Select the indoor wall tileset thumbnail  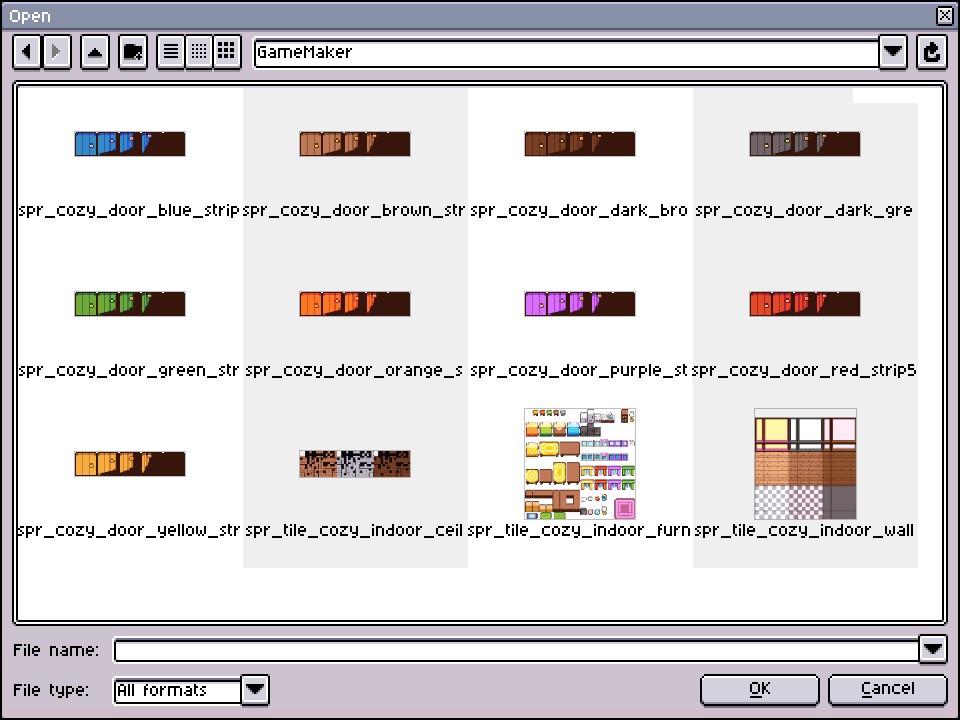coord(805,463)
